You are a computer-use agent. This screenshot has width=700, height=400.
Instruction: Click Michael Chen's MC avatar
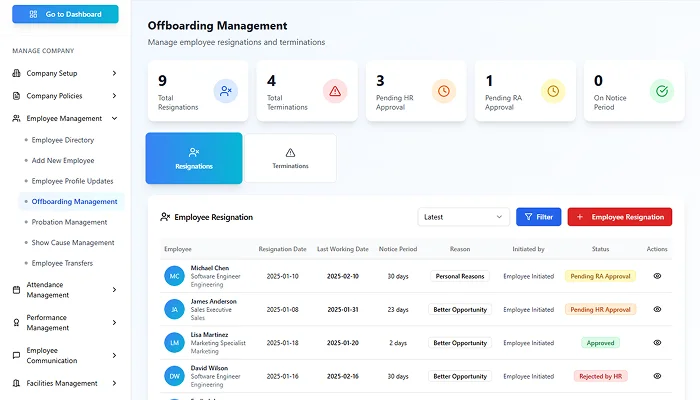pyautogui.click(x=174, y=276)
